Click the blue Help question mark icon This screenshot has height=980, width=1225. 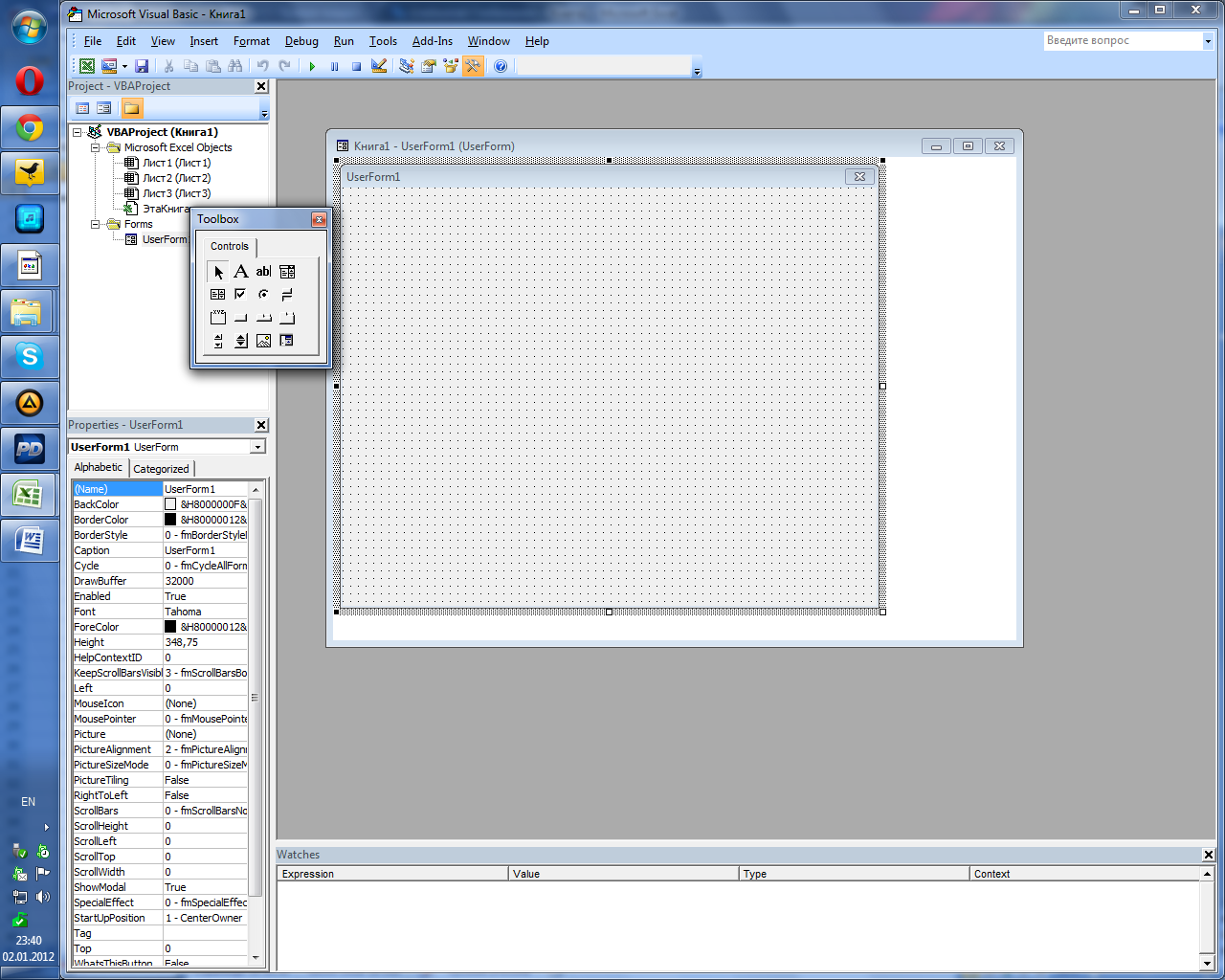point(501,66)
